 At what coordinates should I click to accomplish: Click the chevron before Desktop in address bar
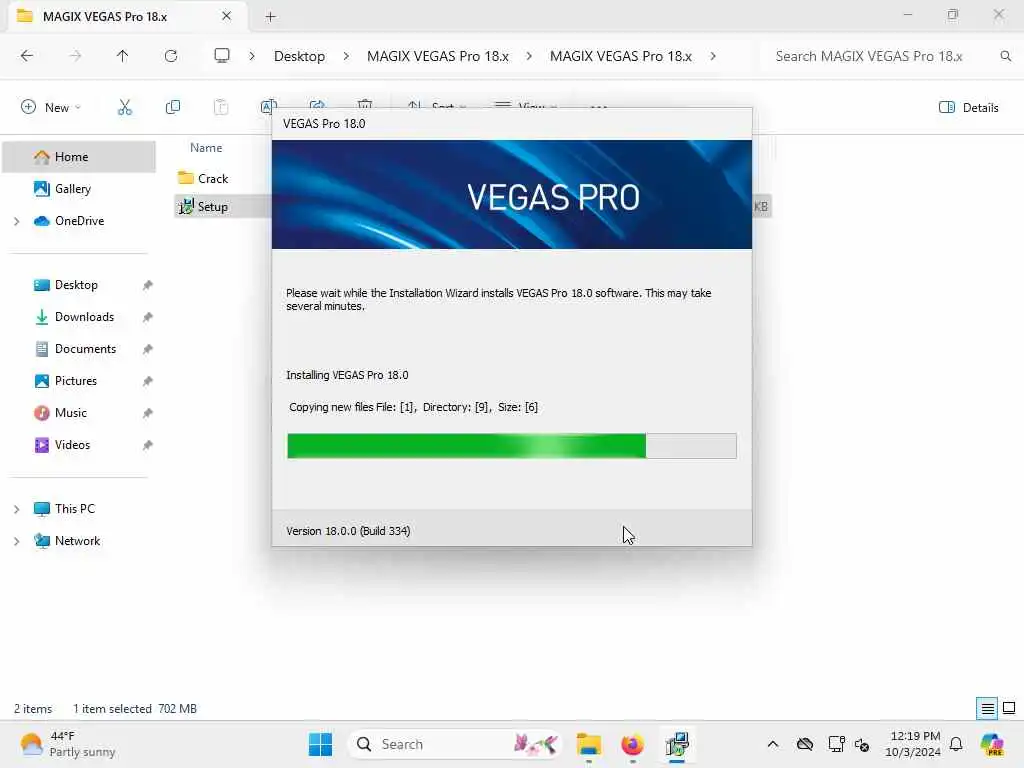(252, 56)
